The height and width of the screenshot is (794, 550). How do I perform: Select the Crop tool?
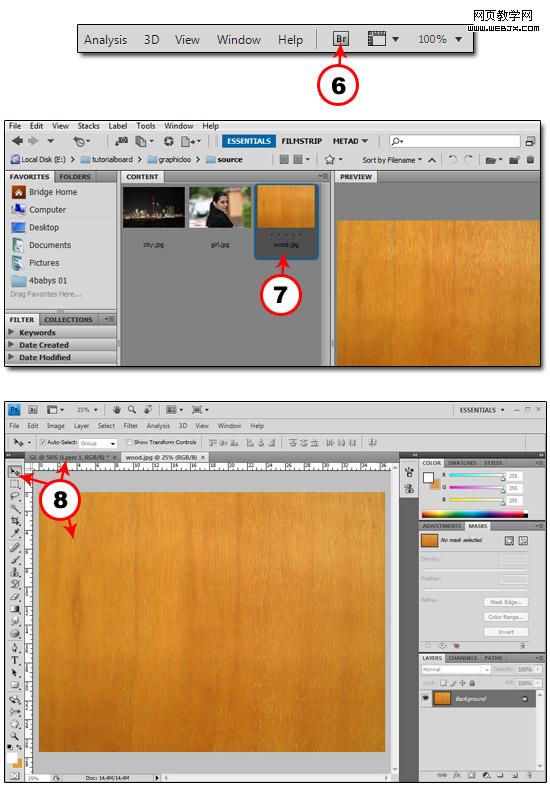point(15,521)
